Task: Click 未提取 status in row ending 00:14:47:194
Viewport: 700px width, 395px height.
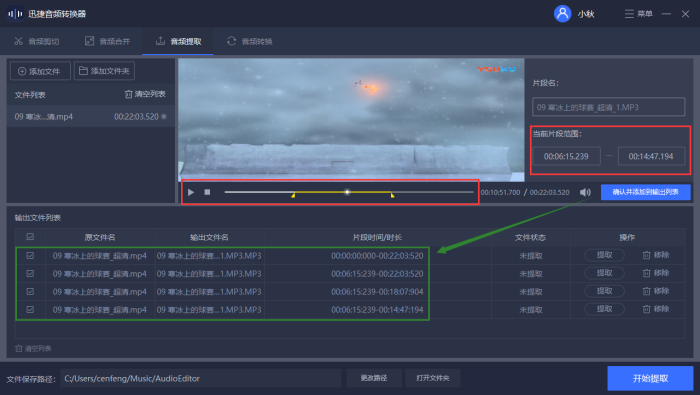Action: click(x=531, y=310)
